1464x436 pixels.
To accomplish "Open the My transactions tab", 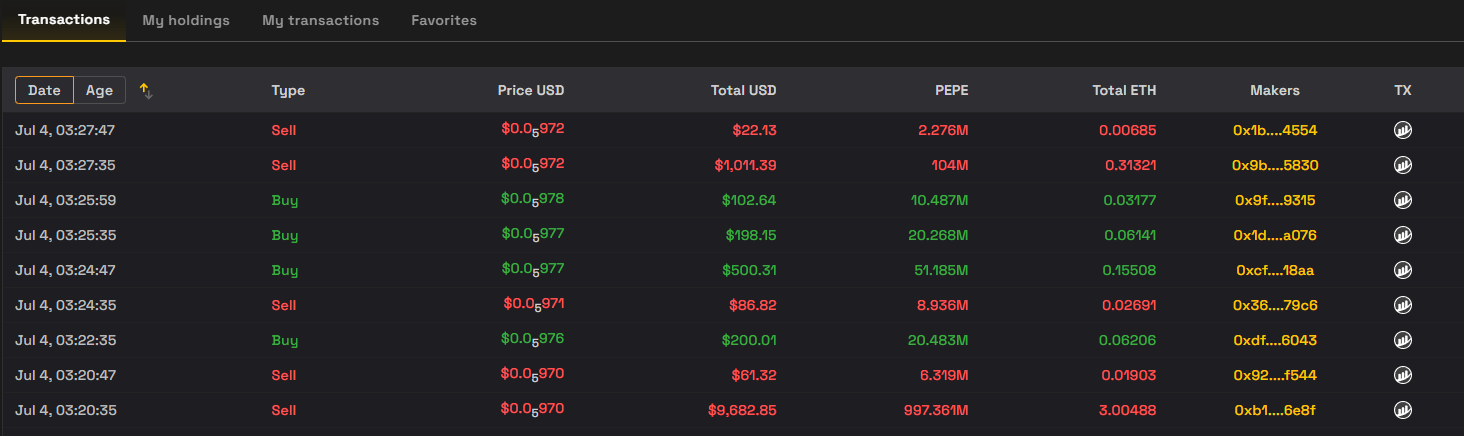I will tap(320, 20).
